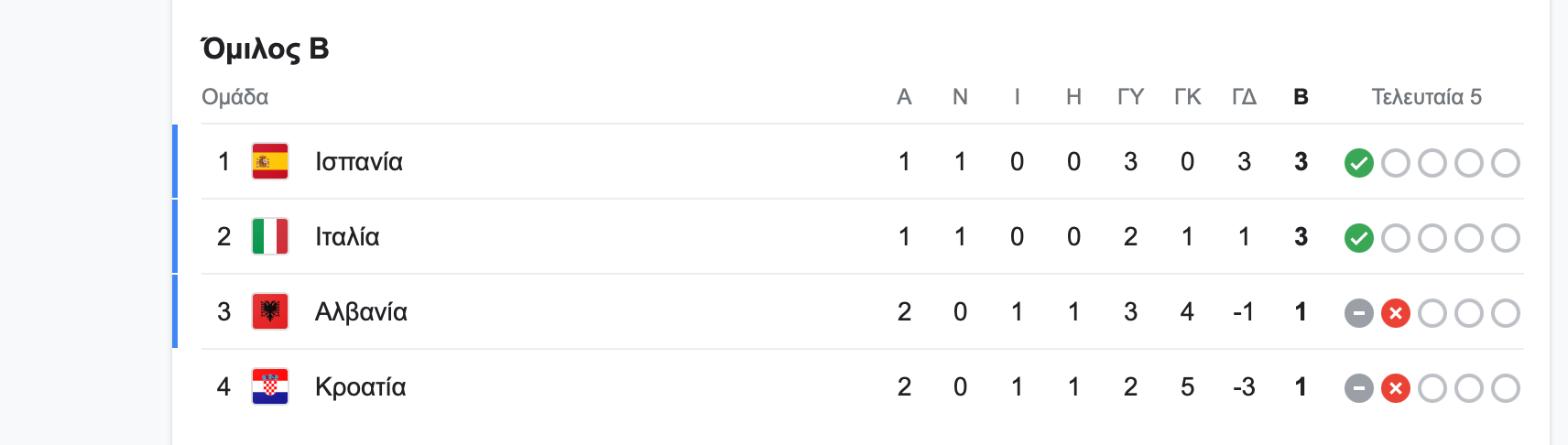
Task: Open the Κροατία team link
Action: pos(361,387)
